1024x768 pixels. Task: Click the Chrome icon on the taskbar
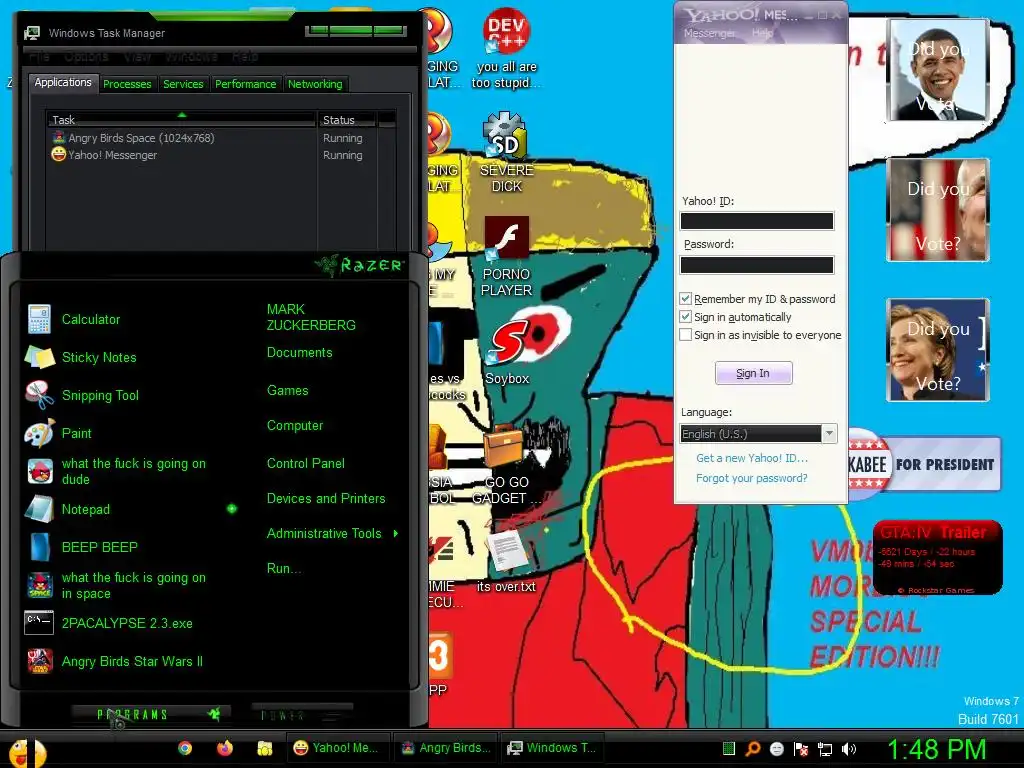coord(185,748)
